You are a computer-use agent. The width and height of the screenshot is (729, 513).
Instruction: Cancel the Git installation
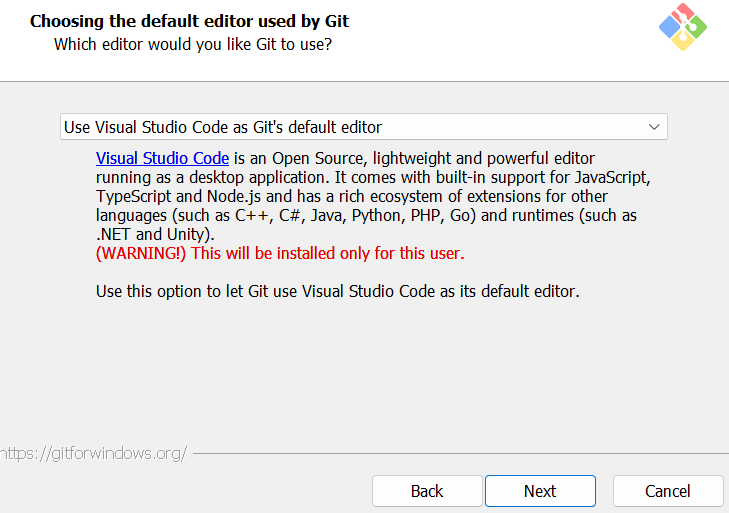(667, 491)
